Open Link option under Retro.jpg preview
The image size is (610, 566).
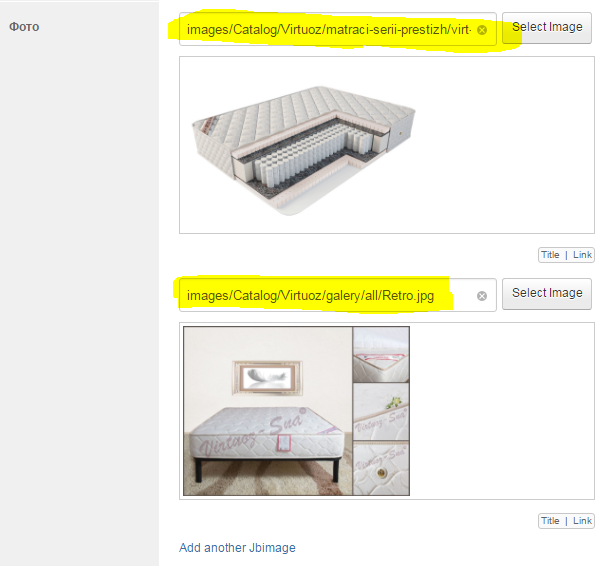582,521
